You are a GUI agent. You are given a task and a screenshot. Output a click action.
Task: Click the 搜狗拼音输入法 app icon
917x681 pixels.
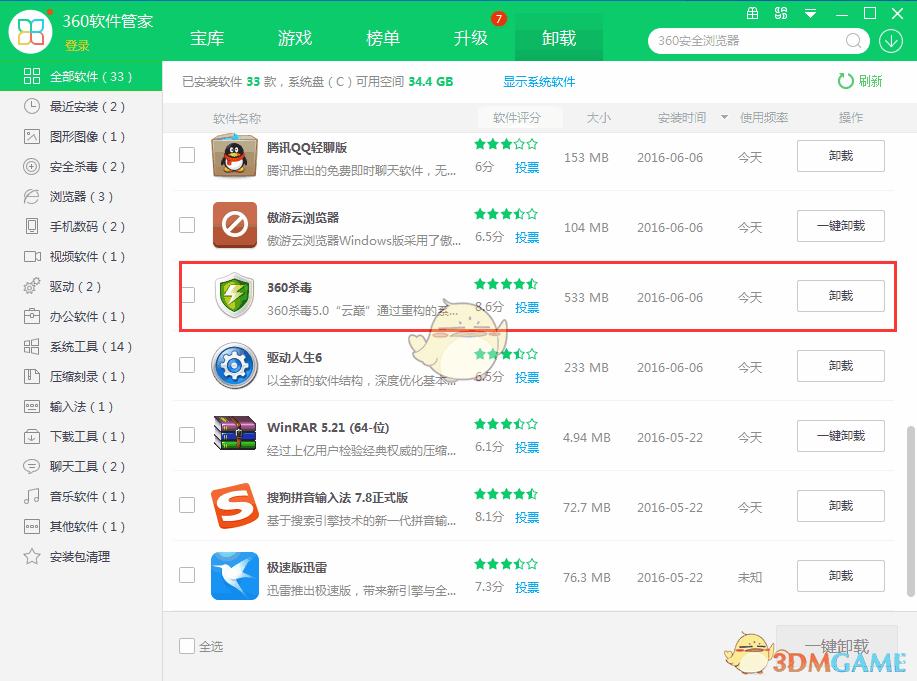pyautogui.click(x=235, y=505)
